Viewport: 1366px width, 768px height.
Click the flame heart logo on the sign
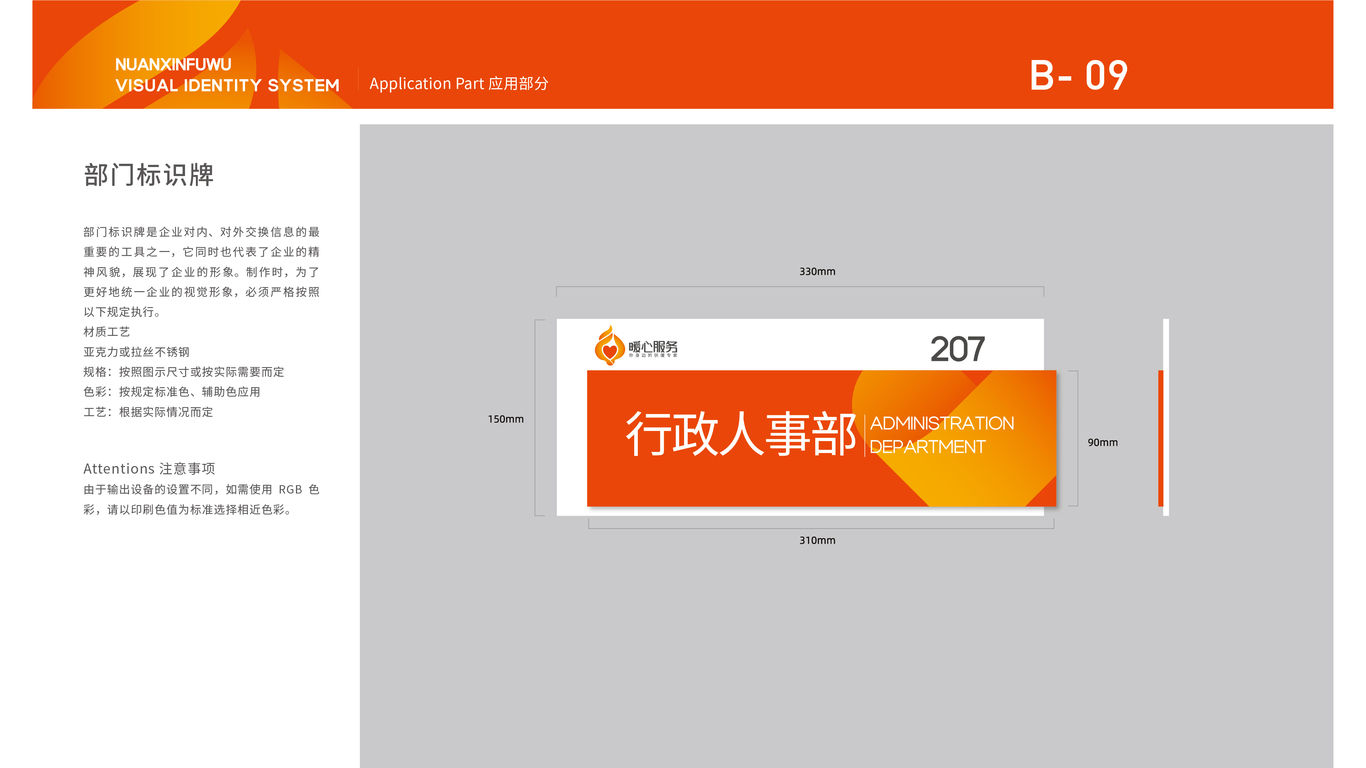(609, 346)
